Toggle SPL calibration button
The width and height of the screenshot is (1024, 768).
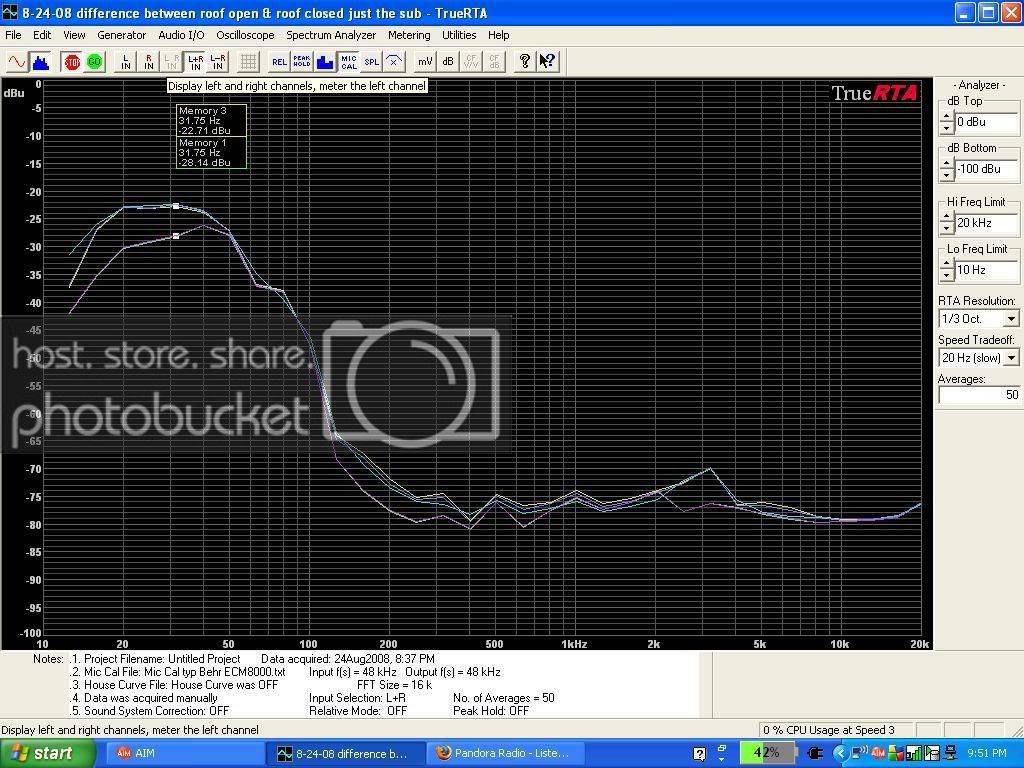[x=372, y=62]
